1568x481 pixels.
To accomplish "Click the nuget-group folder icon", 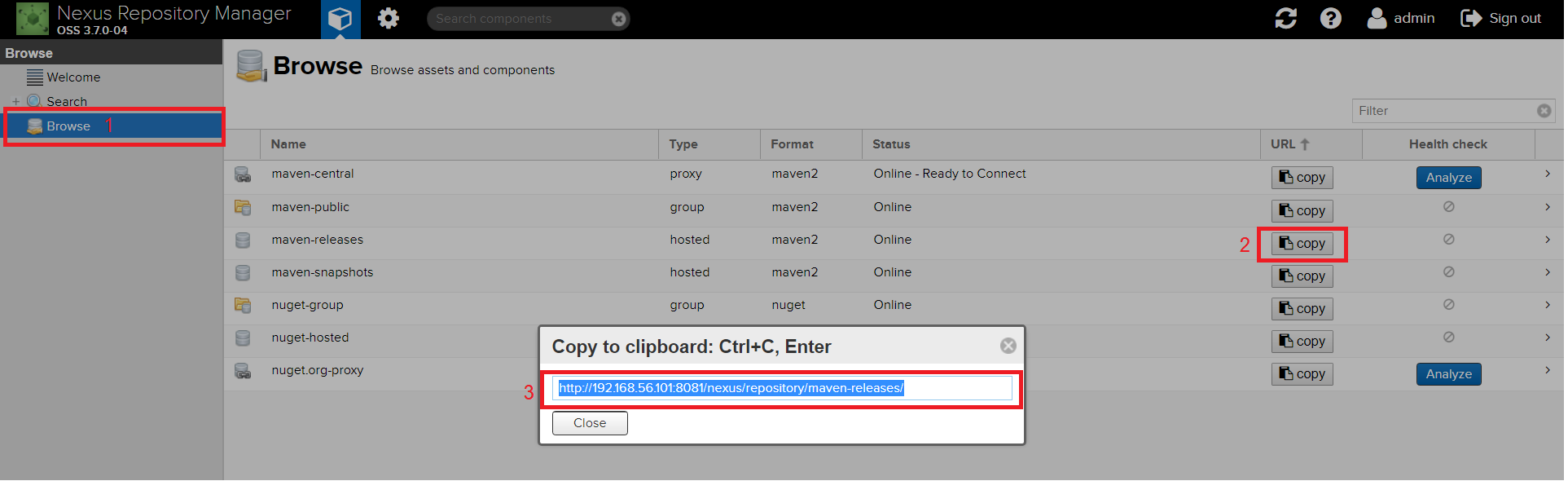I will click(x=243, y=305).
